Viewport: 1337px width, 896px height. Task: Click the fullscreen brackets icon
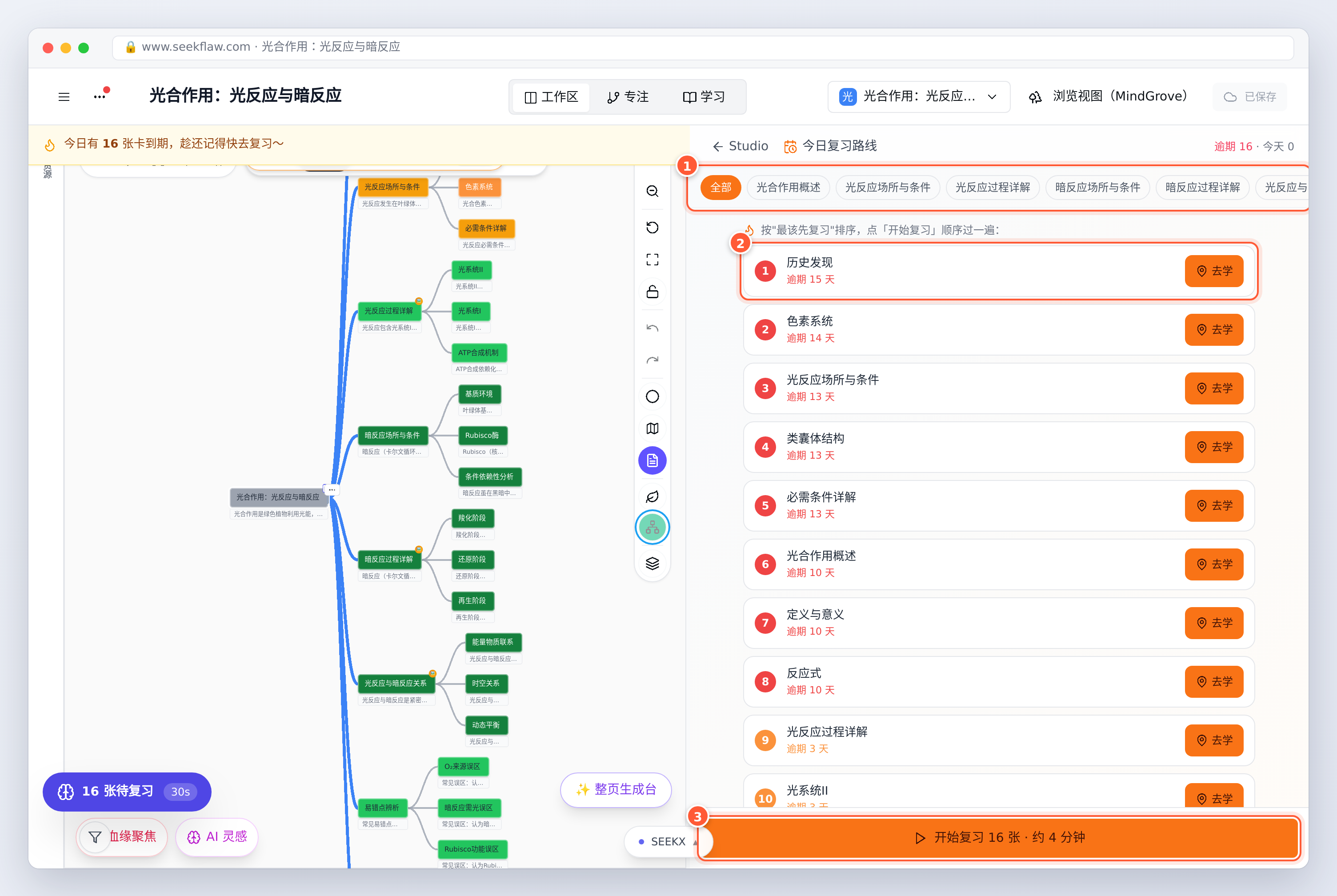(x=652, y=260)
